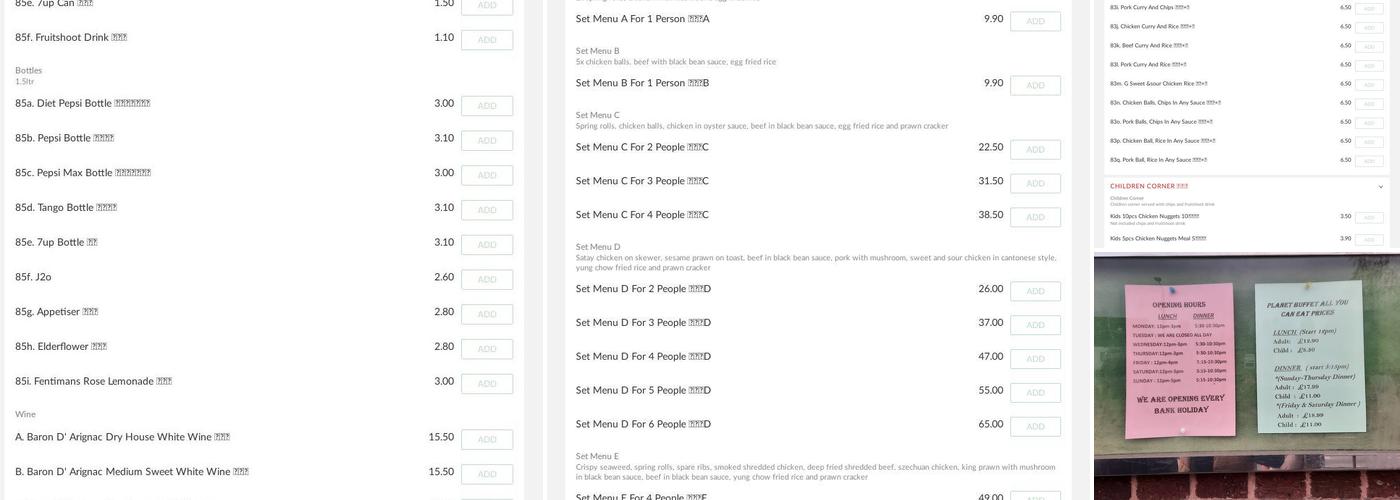The height and width of the screenshot is (500, 1400).
Task: Add Kids 10pcs Chicken Nuggets meal
Action: 1369,217
